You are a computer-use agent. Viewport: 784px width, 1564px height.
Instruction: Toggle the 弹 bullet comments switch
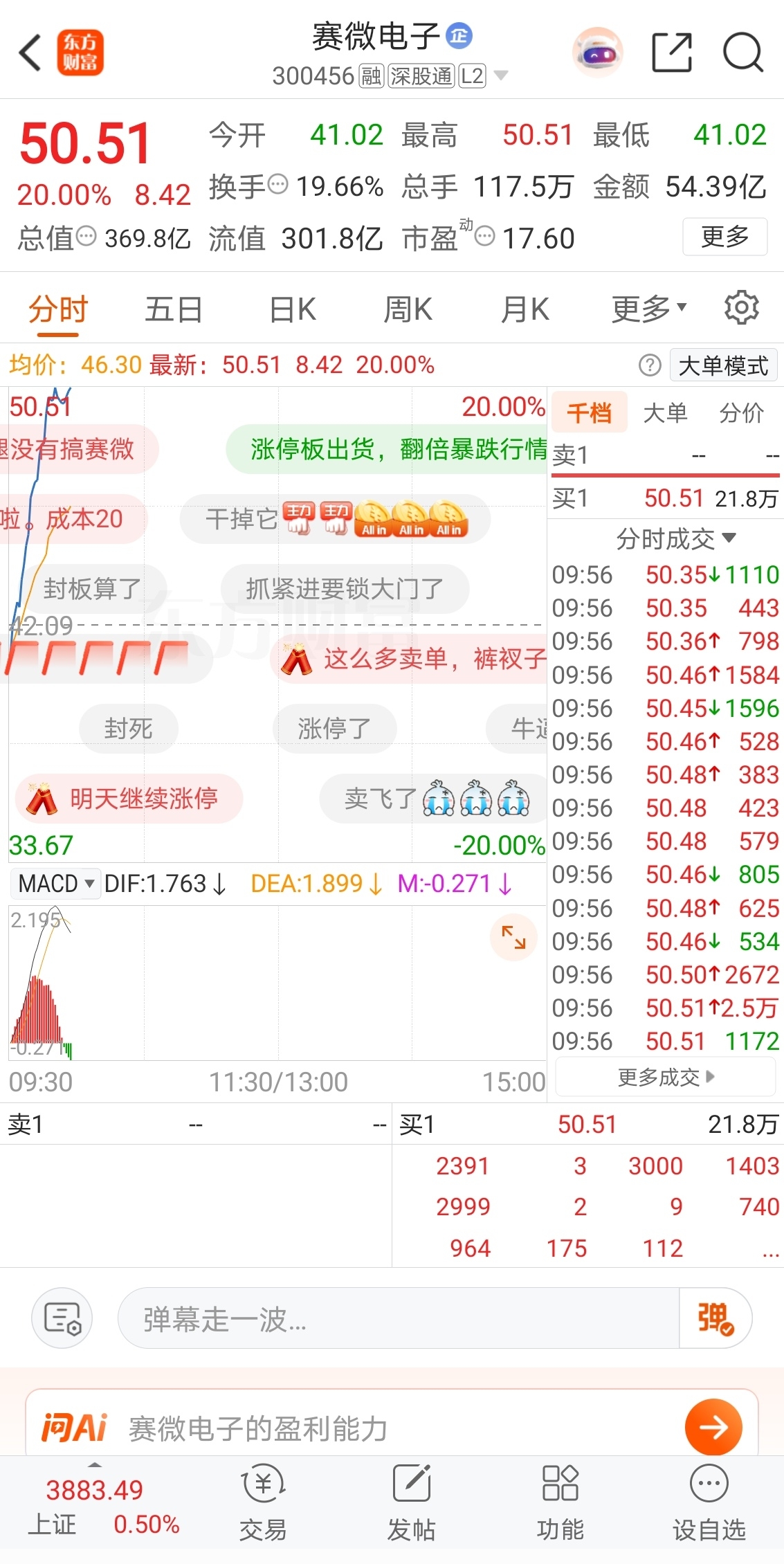click(715, 1318)
